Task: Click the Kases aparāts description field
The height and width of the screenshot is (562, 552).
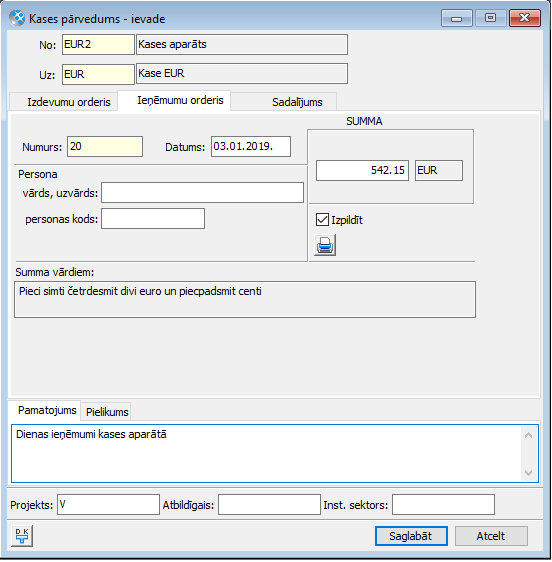Action: pos(242,44)
